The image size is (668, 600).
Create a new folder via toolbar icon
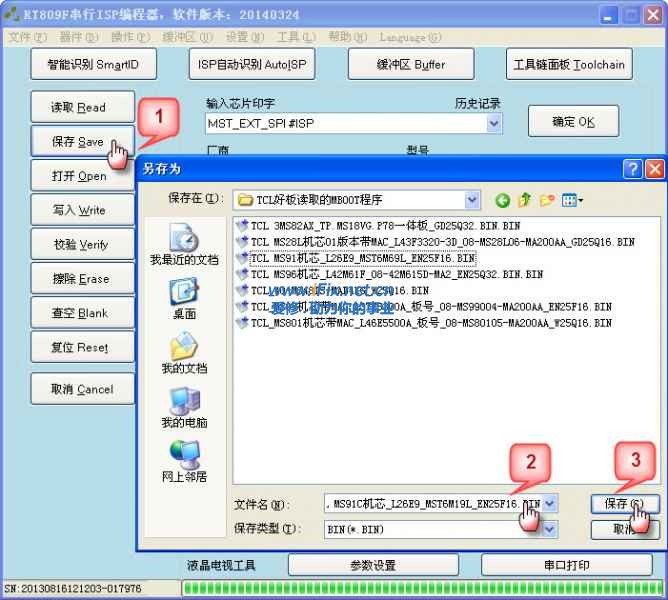point(547,201)
